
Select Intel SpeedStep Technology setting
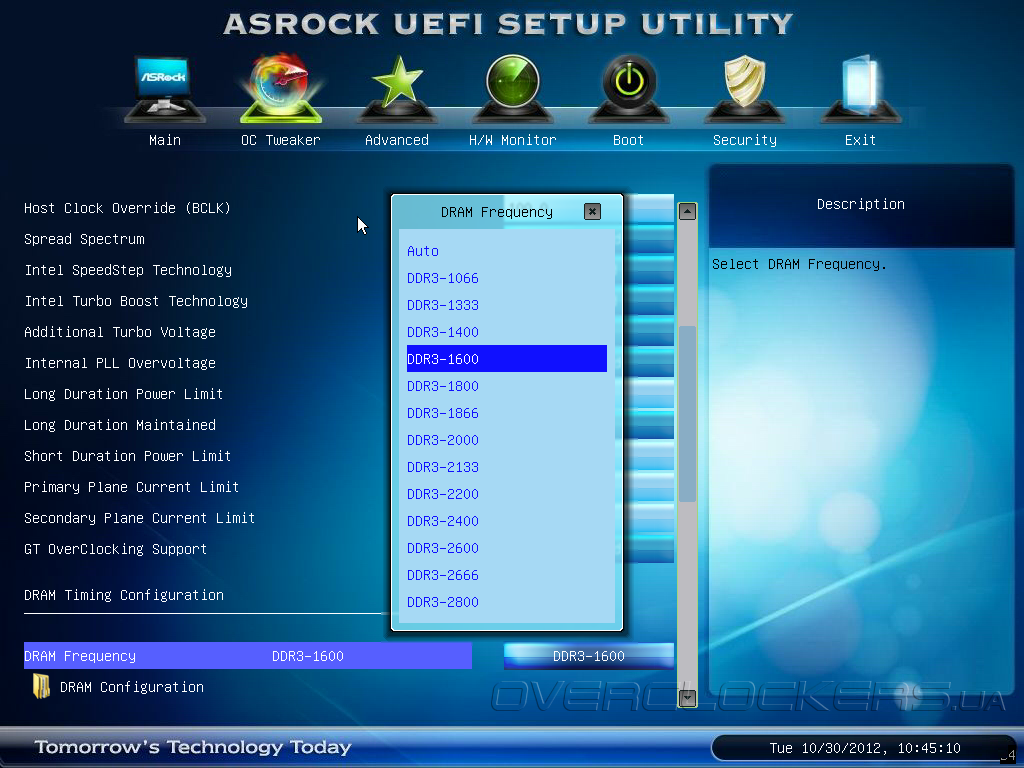click(x=128, y=270)
